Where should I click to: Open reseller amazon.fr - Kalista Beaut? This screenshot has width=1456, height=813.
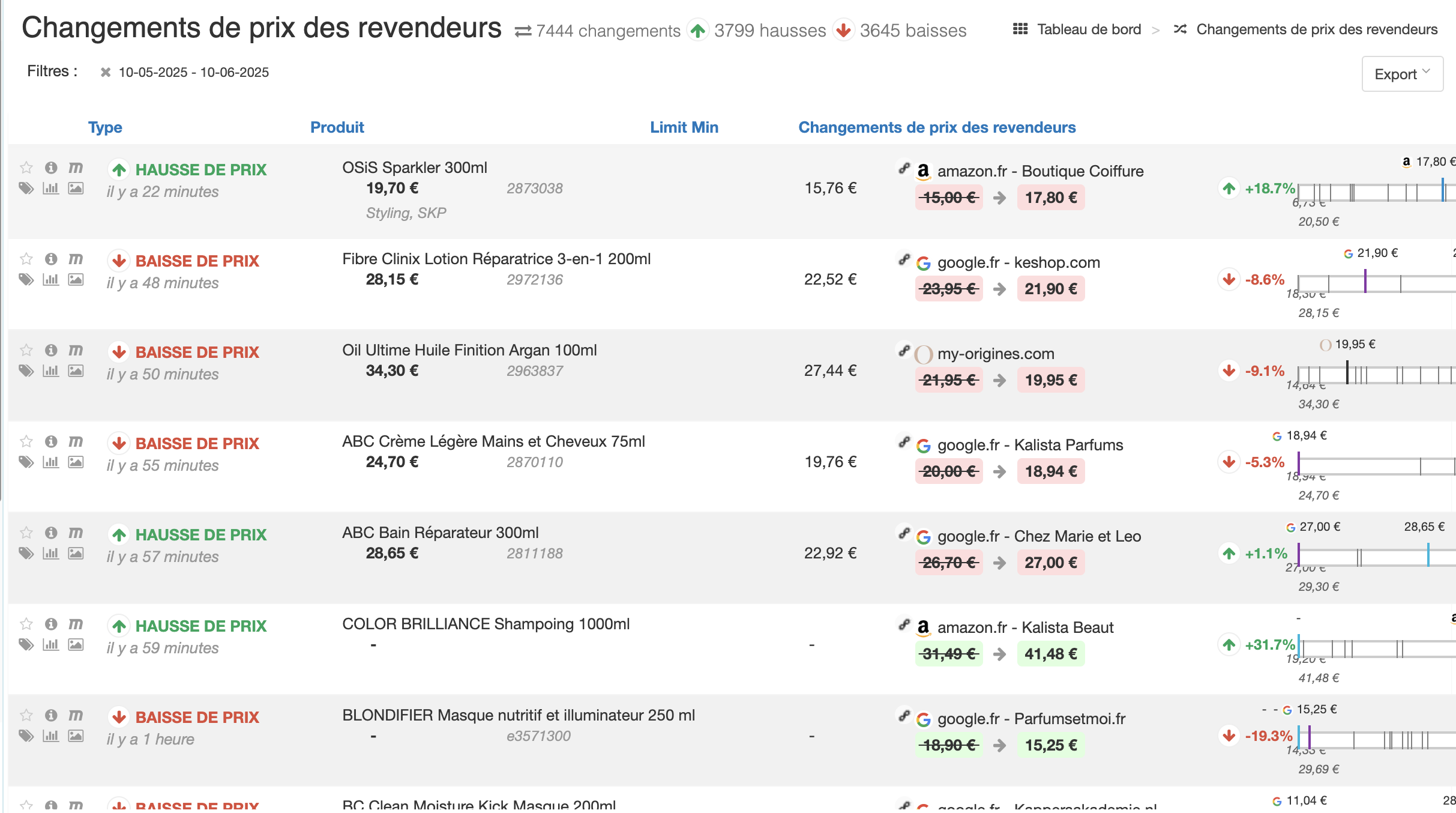[1025, 627]
